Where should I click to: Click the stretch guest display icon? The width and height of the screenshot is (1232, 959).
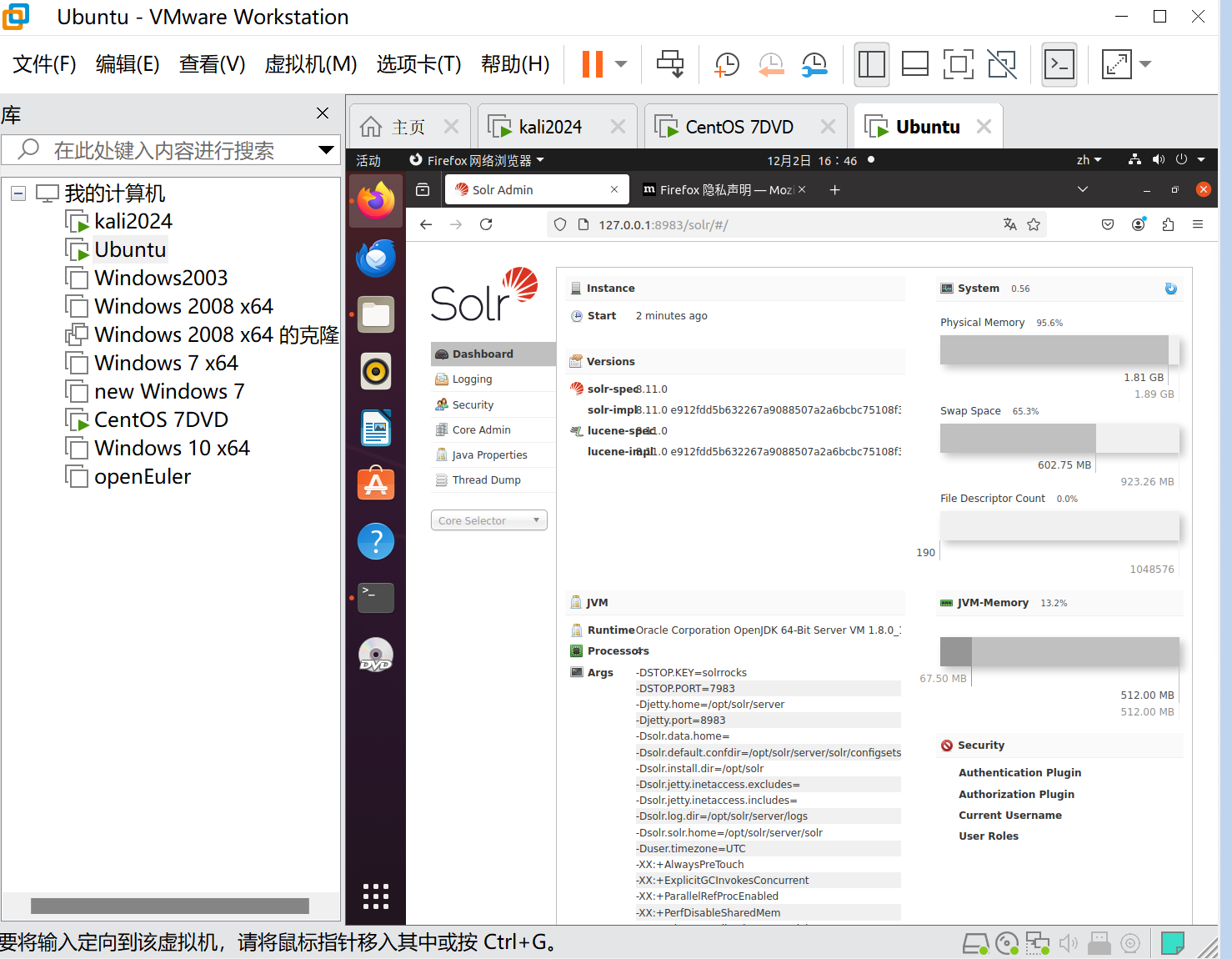[1117, 64]
